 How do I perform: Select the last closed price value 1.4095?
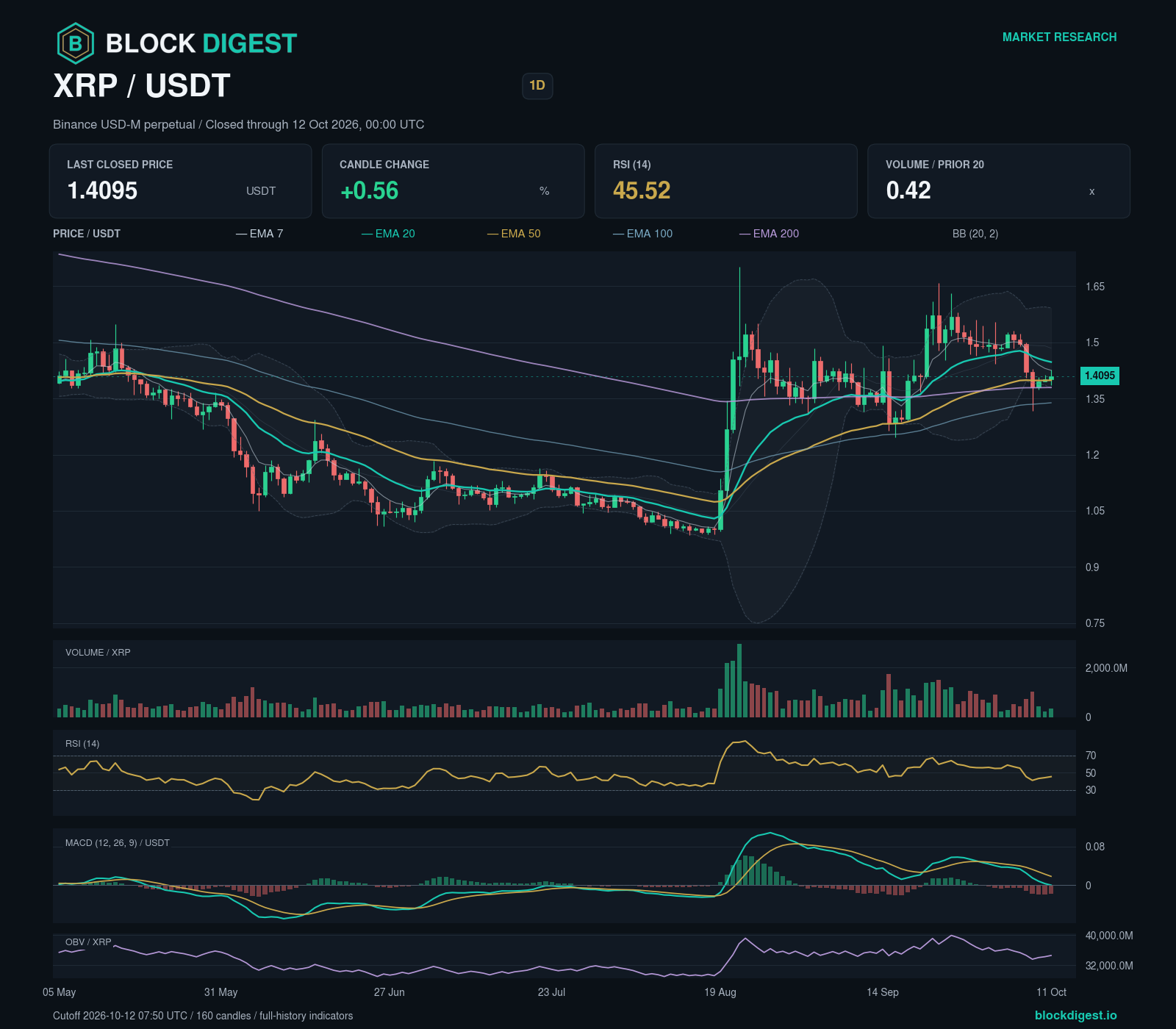102,190
